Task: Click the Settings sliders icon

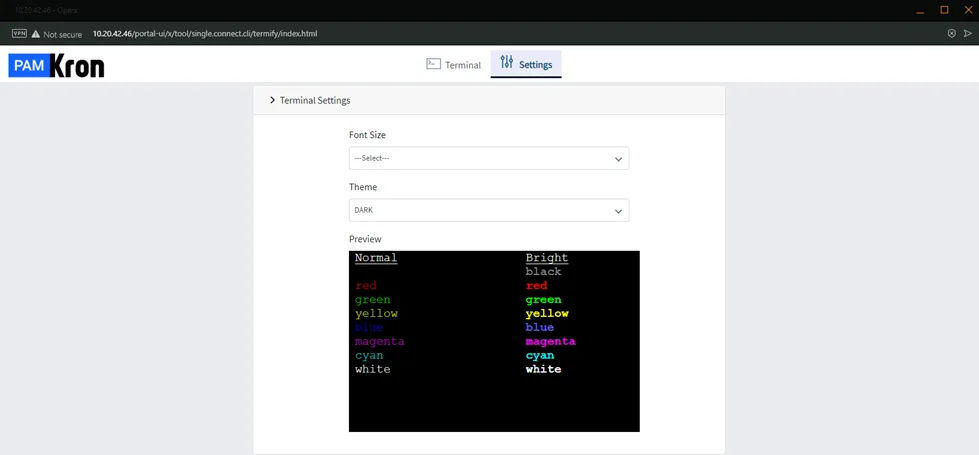Action: [x=506, y=62]
